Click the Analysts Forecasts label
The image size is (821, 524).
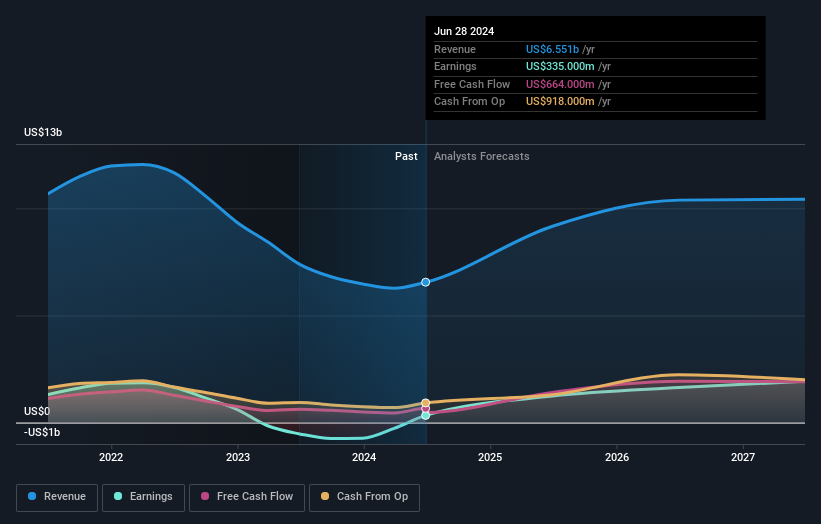tap(482, 157)
